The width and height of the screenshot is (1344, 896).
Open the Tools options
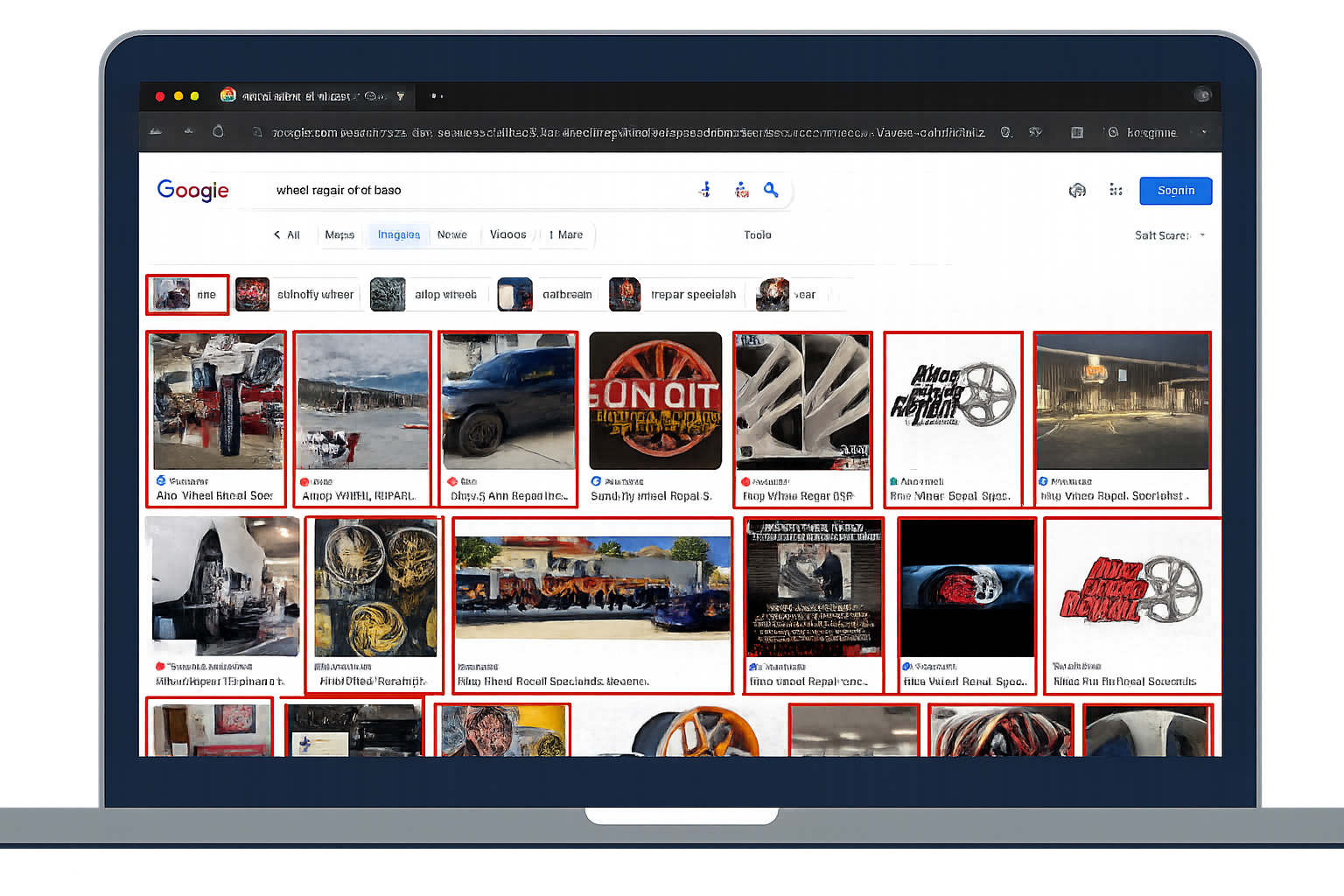pyautogui.click(x=758, y=234)
